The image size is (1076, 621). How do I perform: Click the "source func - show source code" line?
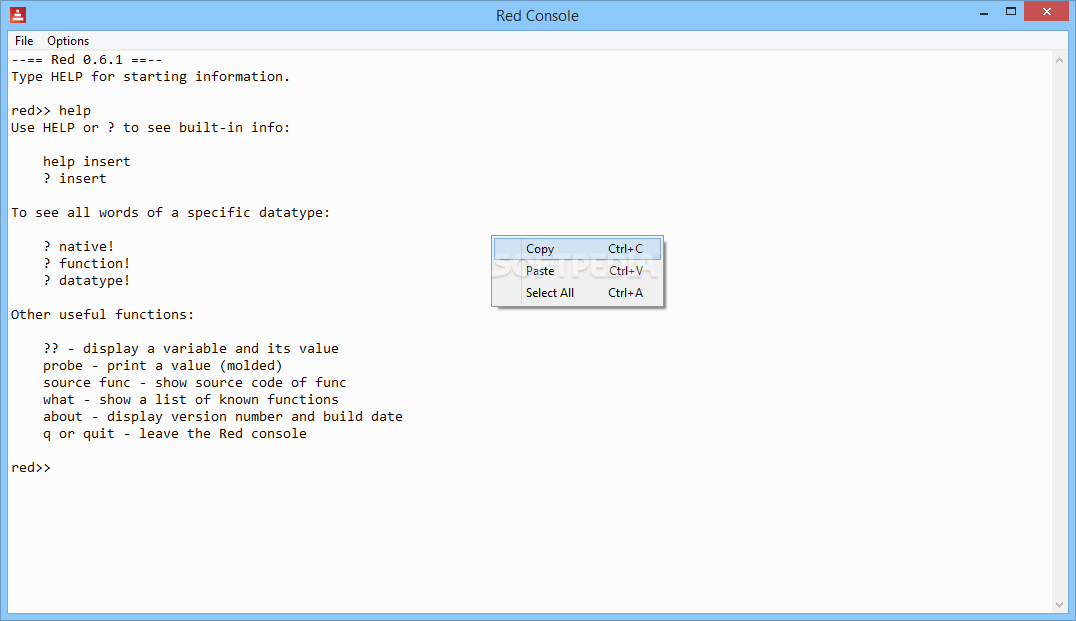pos(195,382)
